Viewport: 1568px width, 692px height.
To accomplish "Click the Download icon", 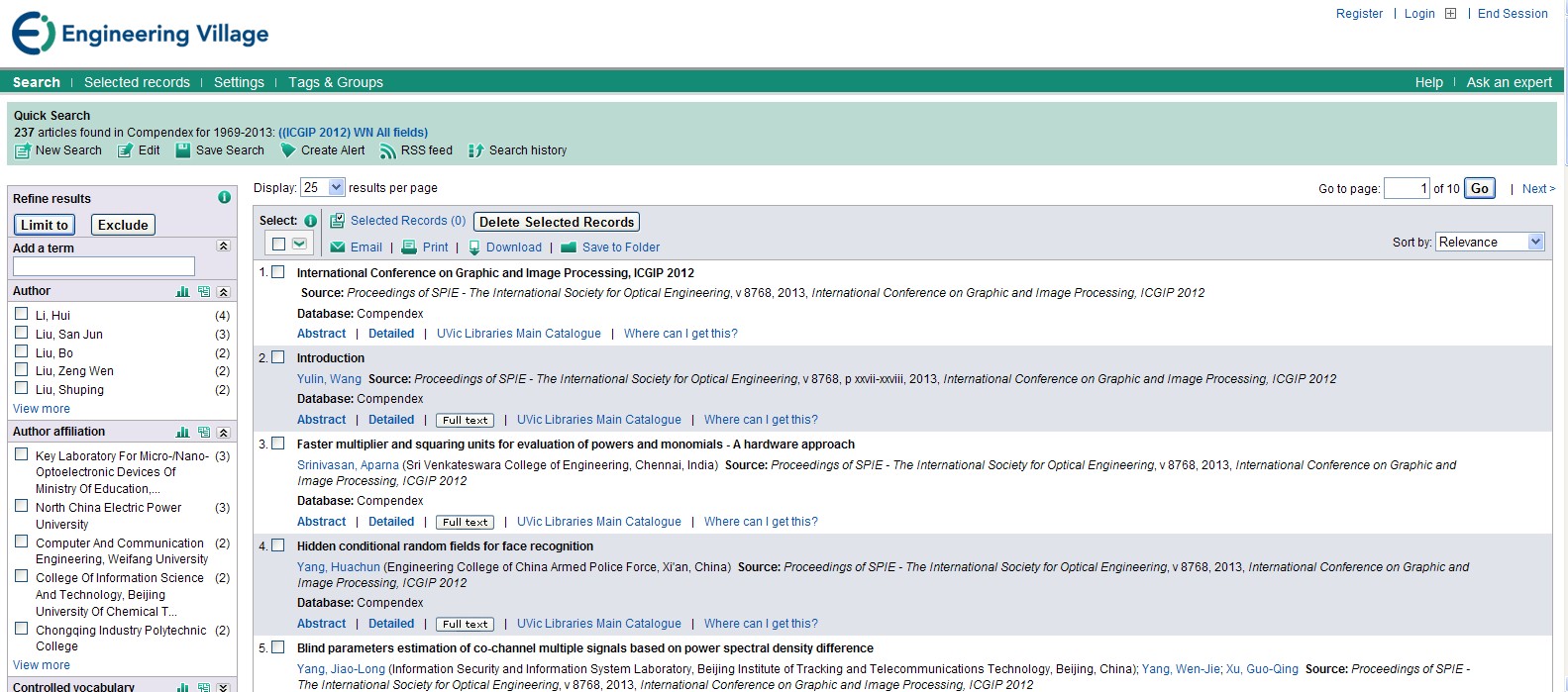I will pyautogui.click(x=474, y=247).
